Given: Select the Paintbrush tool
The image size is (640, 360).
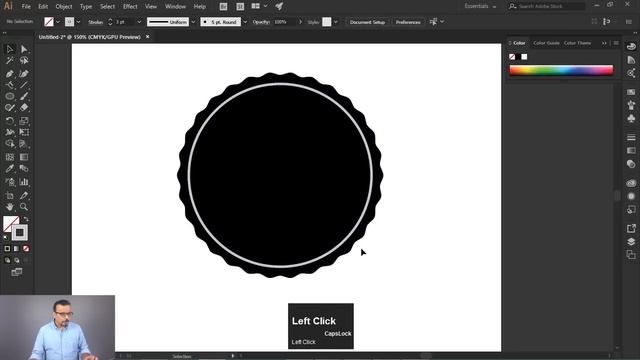Looking at the screenshot, I should point(24,96).
